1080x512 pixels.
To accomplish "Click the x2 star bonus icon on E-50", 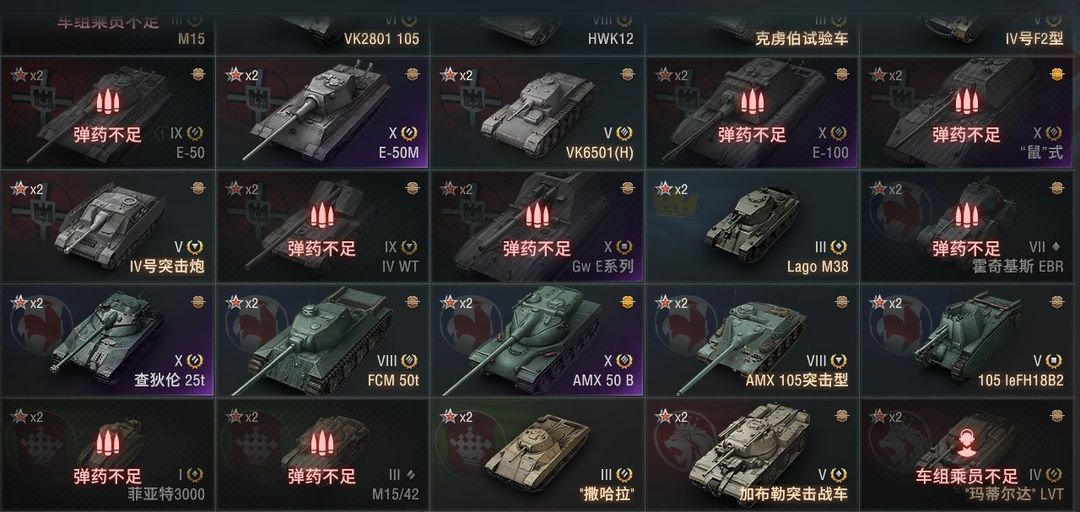I will 28,75.
